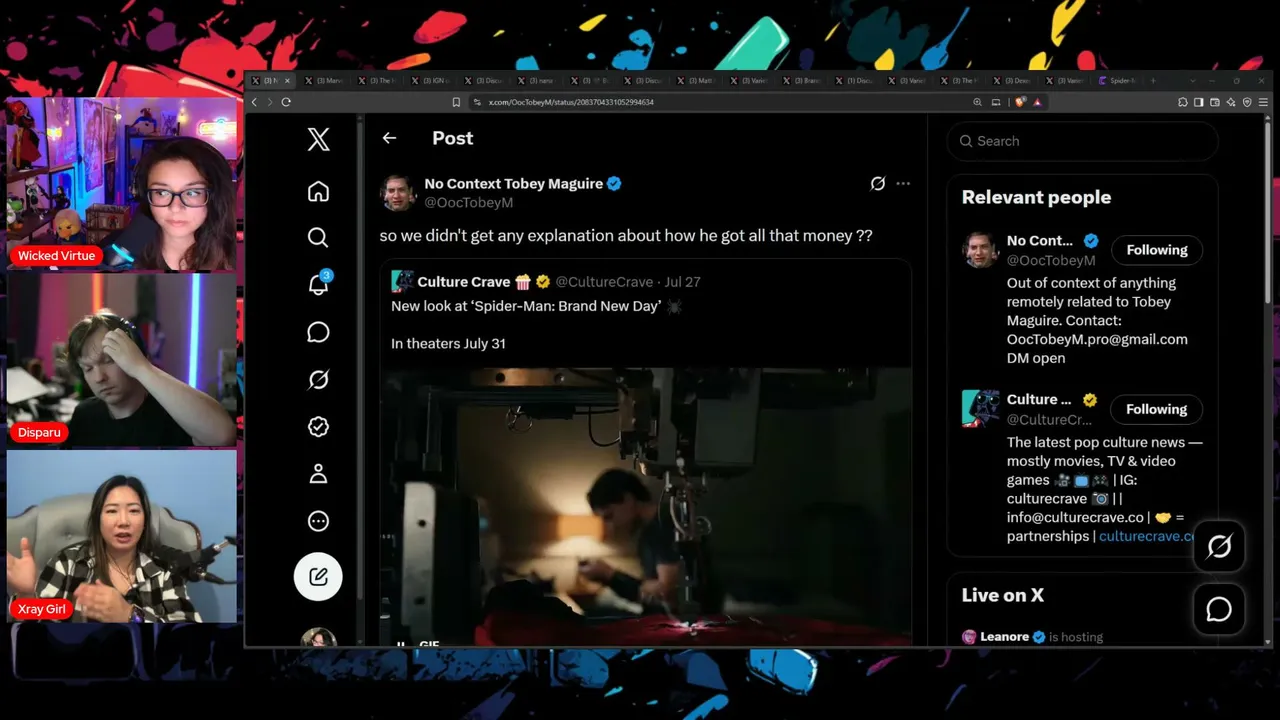Screen dimensions: 1280x720
Task: Open No Context Tobey Maguire's profile name
Action: pyautogui.click(x=513, y=183)
